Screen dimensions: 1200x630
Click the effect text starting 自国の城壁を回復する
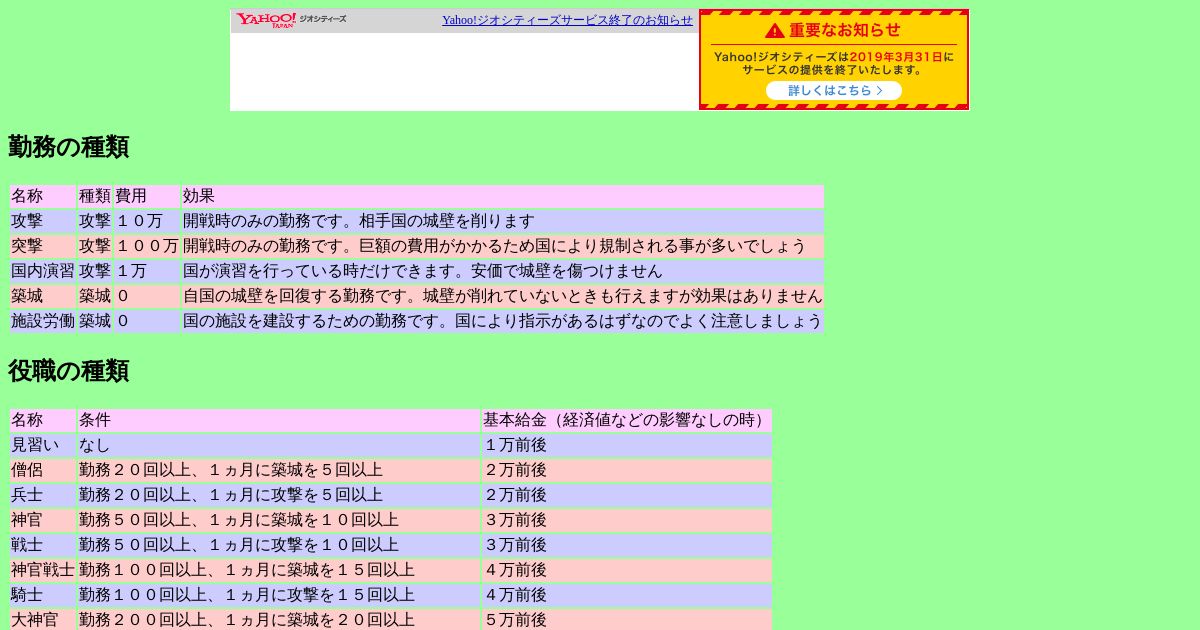[x=502, y=296]
